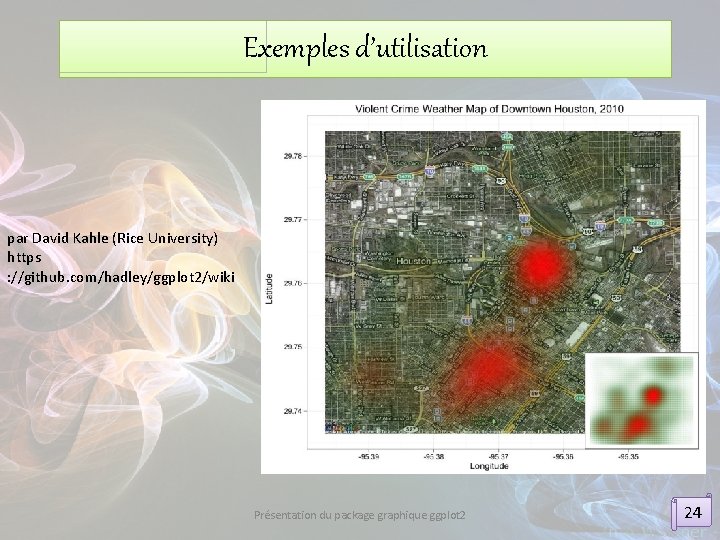Click the latitude tick label 29.75
The image size is (720, 540).
tap(293, 347)
